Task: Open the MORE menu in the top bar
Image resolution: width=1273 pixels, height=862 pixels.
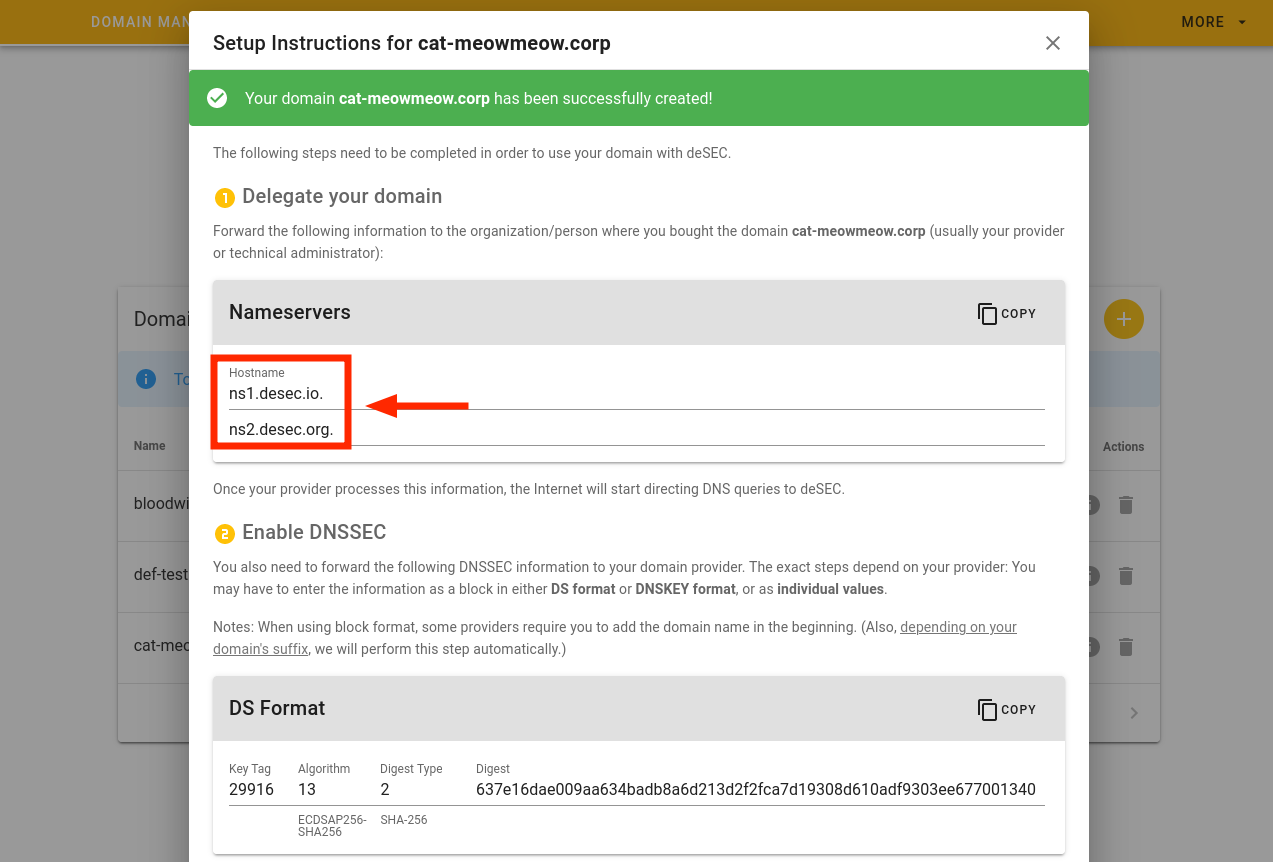Action: 1214,22
